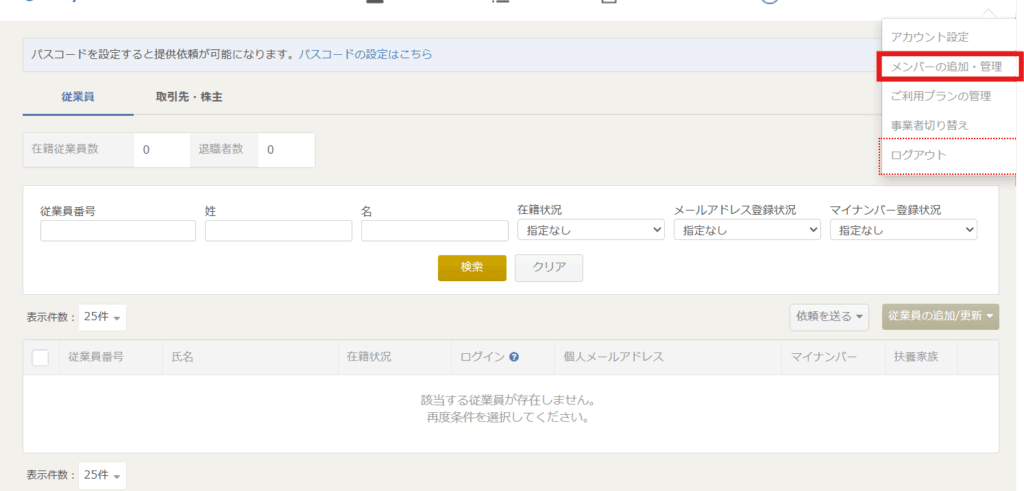This screenshot has height=491, width=1024.
Task: Switch to the 取引先・株主 tab
Action: [188, 97]
